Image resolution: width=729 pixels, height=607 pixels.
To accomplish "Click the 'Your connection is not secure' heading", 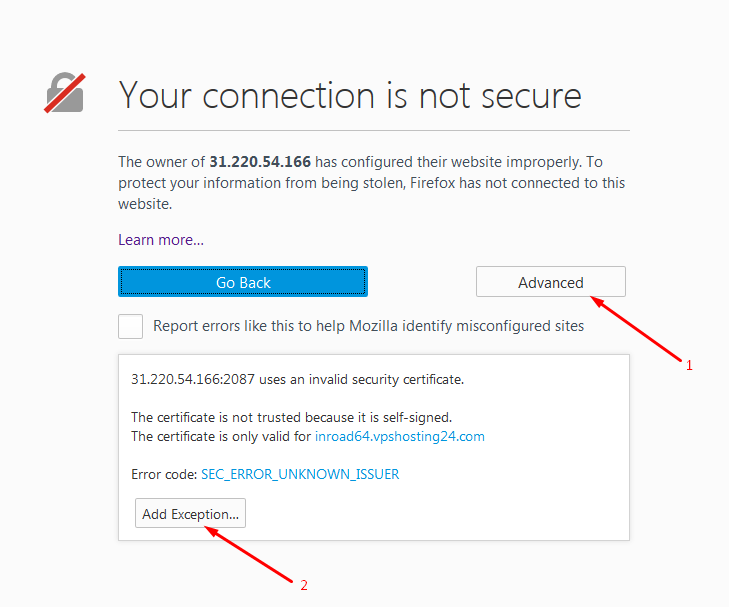I will [350, 95].
